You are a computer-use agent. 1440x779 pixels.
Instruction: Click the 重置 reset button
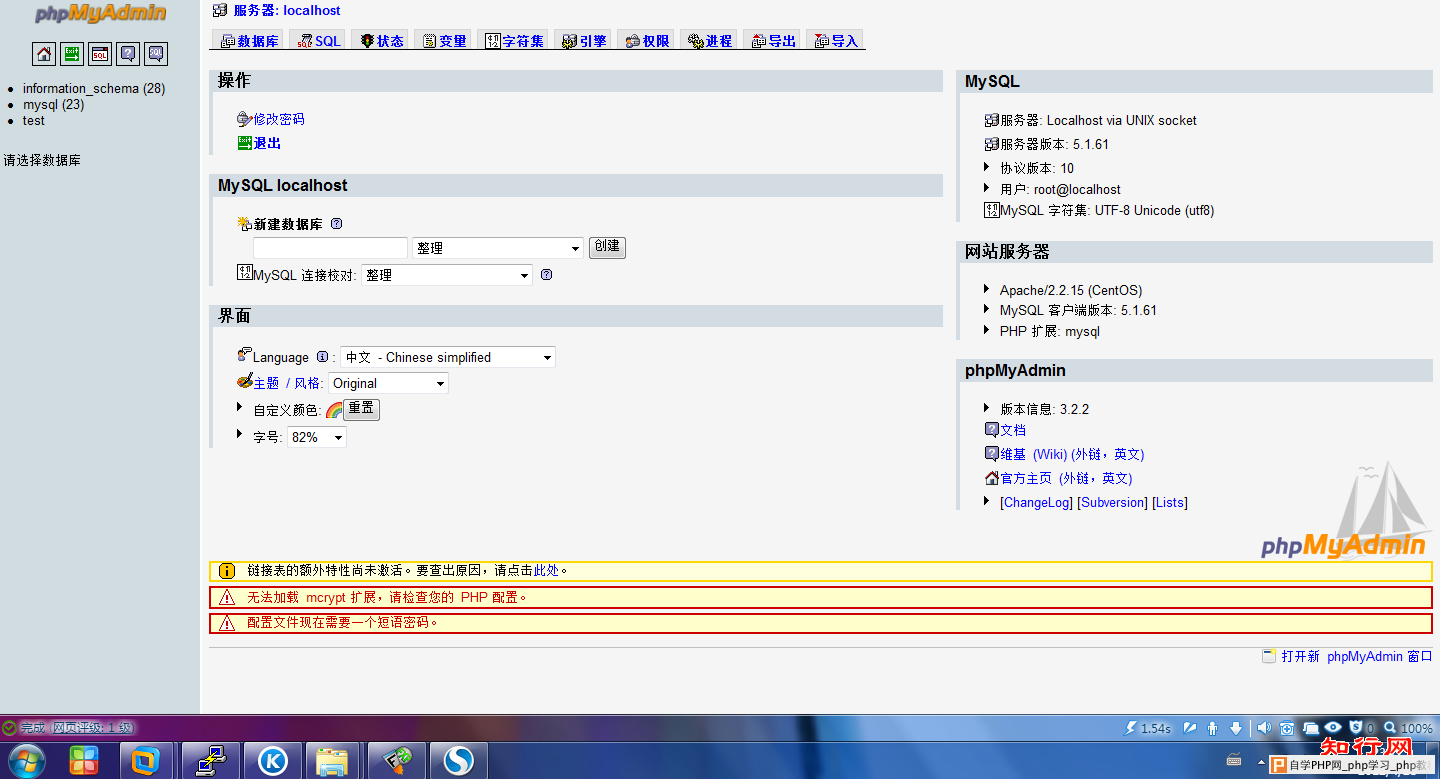click(x=361, y=408)
